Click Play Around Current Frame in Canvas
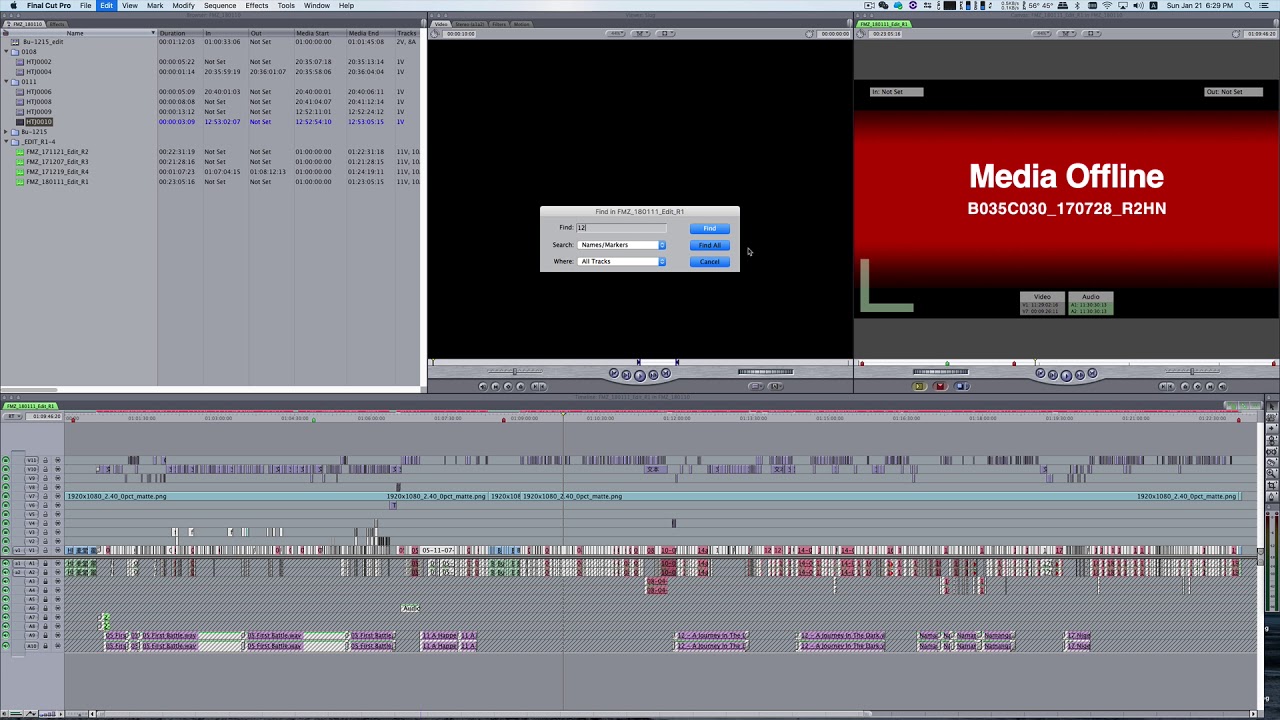 click(1079, 375)
